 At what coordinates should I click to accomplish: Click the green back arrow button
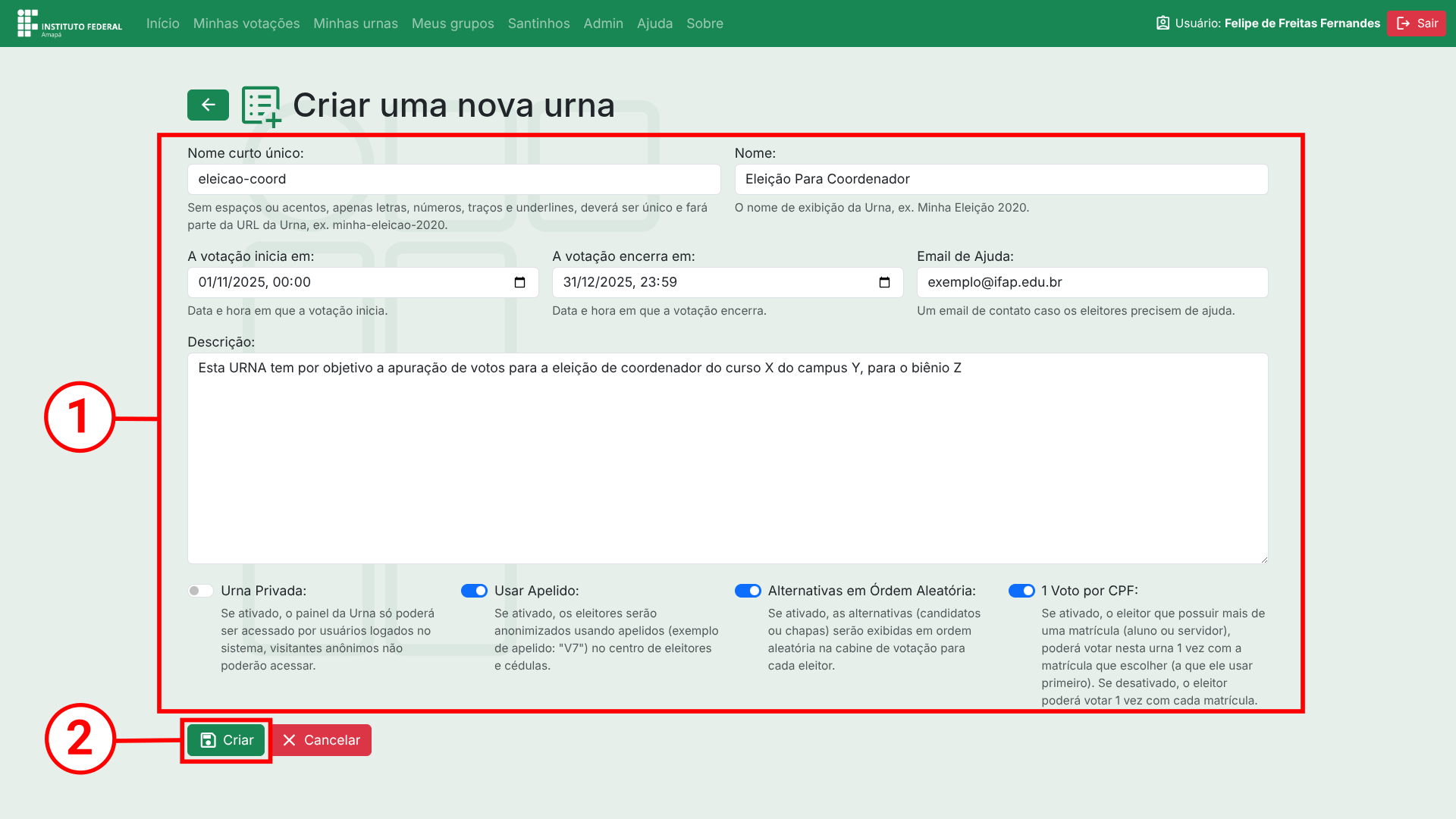click(x=208, y=105)
